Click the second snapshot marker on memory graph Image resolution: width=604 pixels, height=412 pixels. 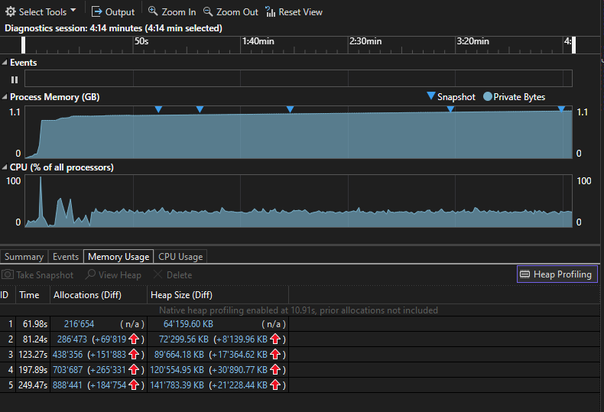pyautogui.click(x=200, y=109)
